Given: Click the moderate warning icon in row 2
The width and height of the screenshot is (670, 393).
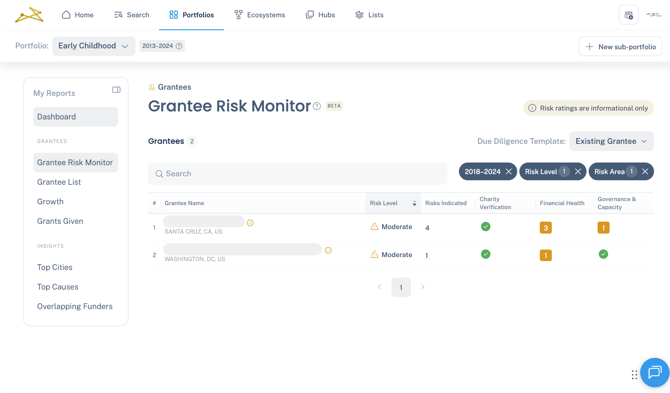Looking at the screenshot, I should click(x=374, y=254).
